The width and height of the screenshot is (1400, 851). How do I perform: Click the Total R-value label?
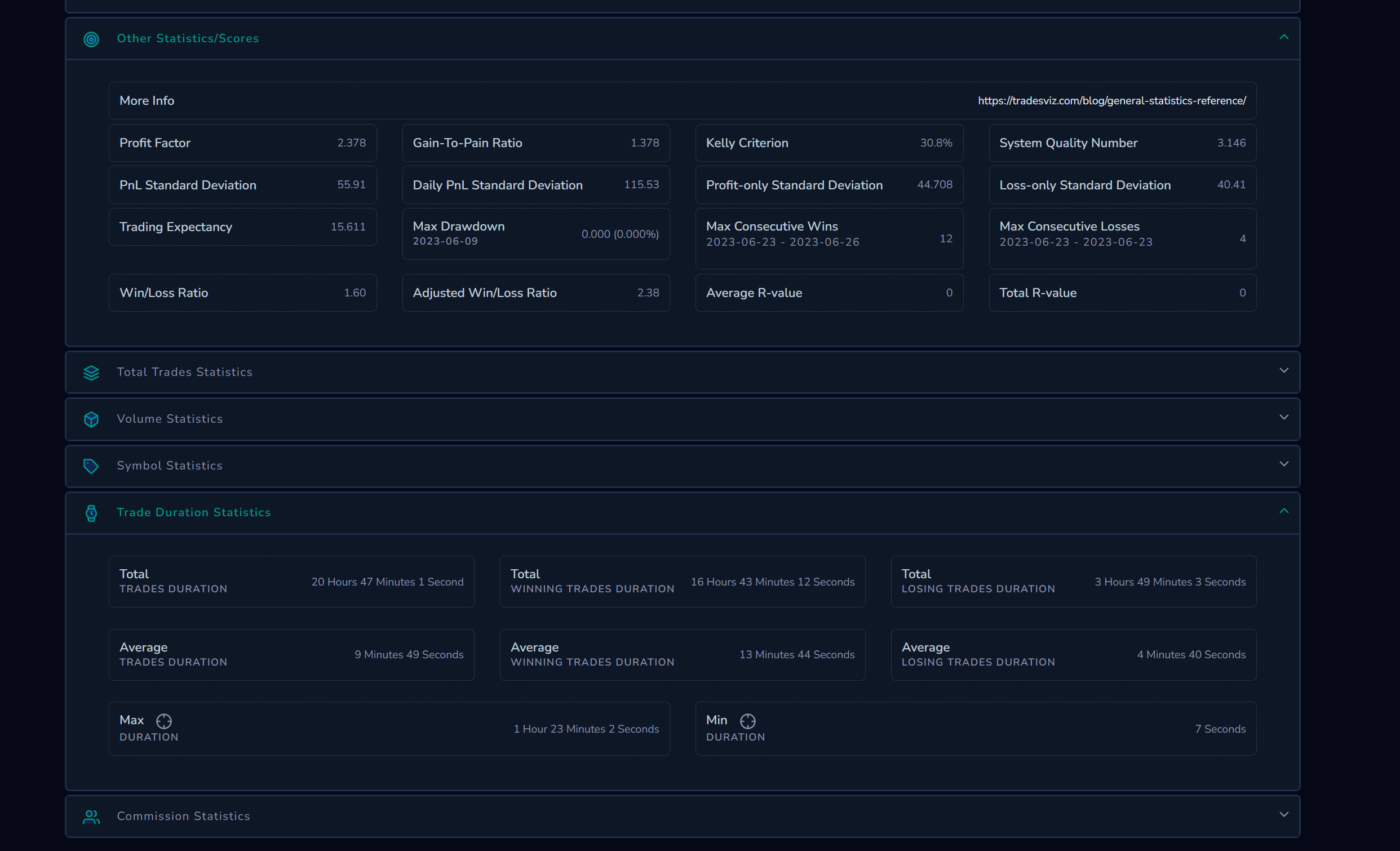1038,293
